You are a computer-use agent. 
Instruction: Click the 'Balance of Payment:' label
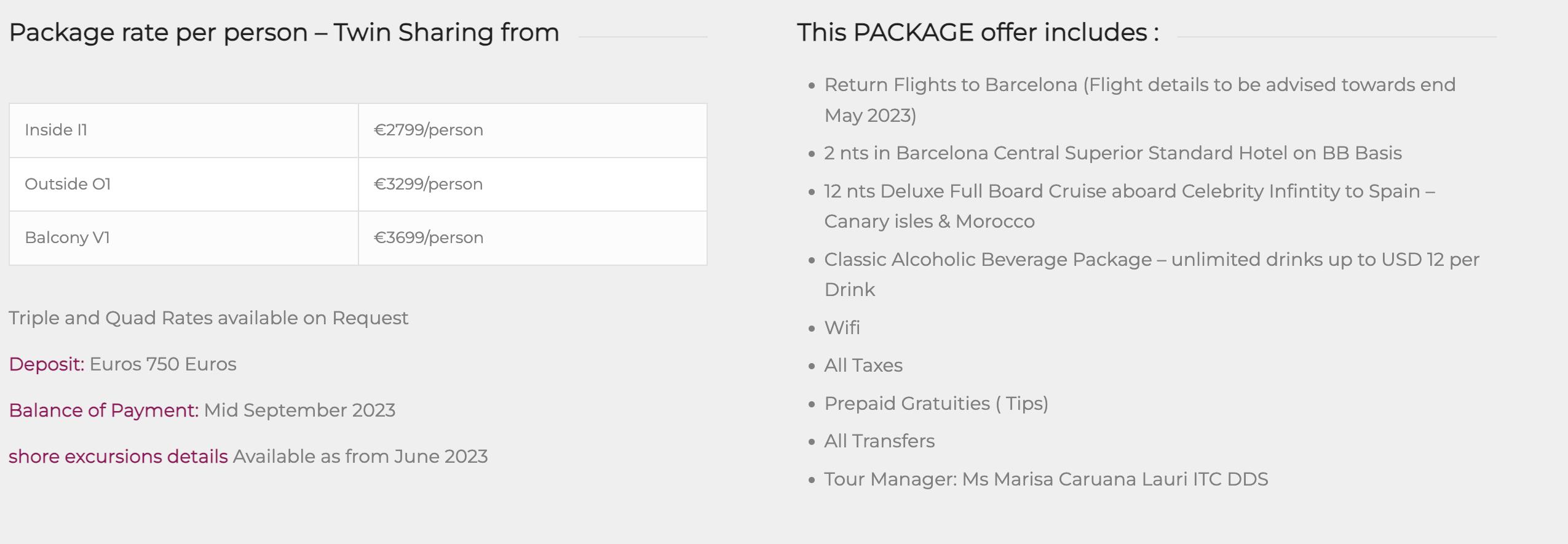(x=103, y=410)
